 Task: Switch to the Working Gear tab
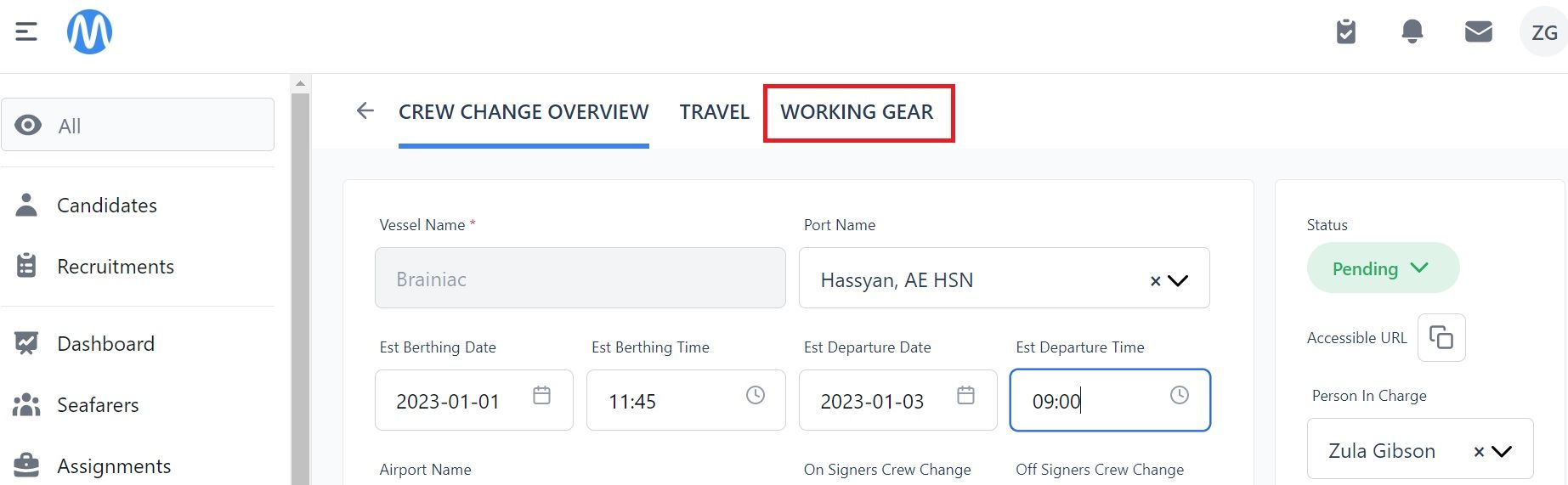tap(858, 112)
